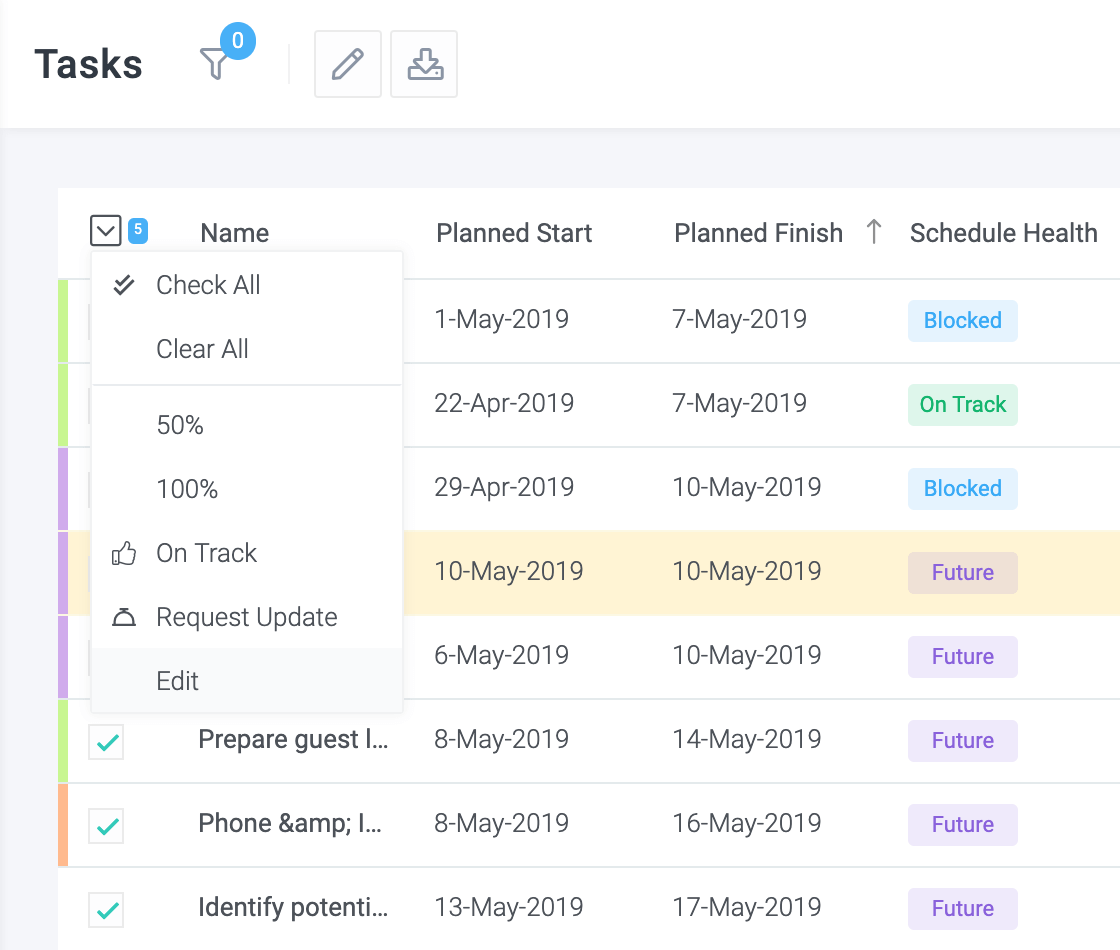Click the double-check icon beside Check All
The image size is (1120, 950).
pyautogui.click(x=124, y=285)
